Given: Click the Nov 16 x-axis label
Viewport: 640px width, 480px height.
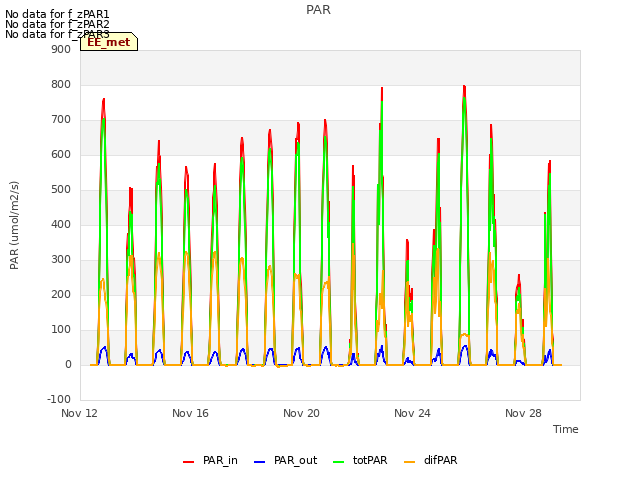Looking at the screenshot, I should tap(190, 413).
